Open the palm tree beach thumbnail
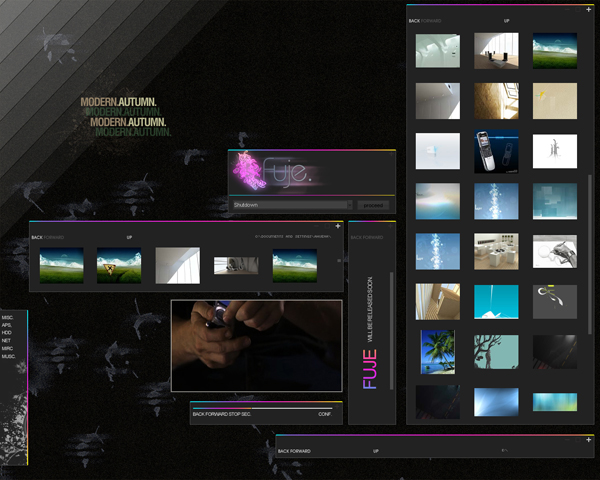This screenshot has height=480, width=600. coord(438,352)
